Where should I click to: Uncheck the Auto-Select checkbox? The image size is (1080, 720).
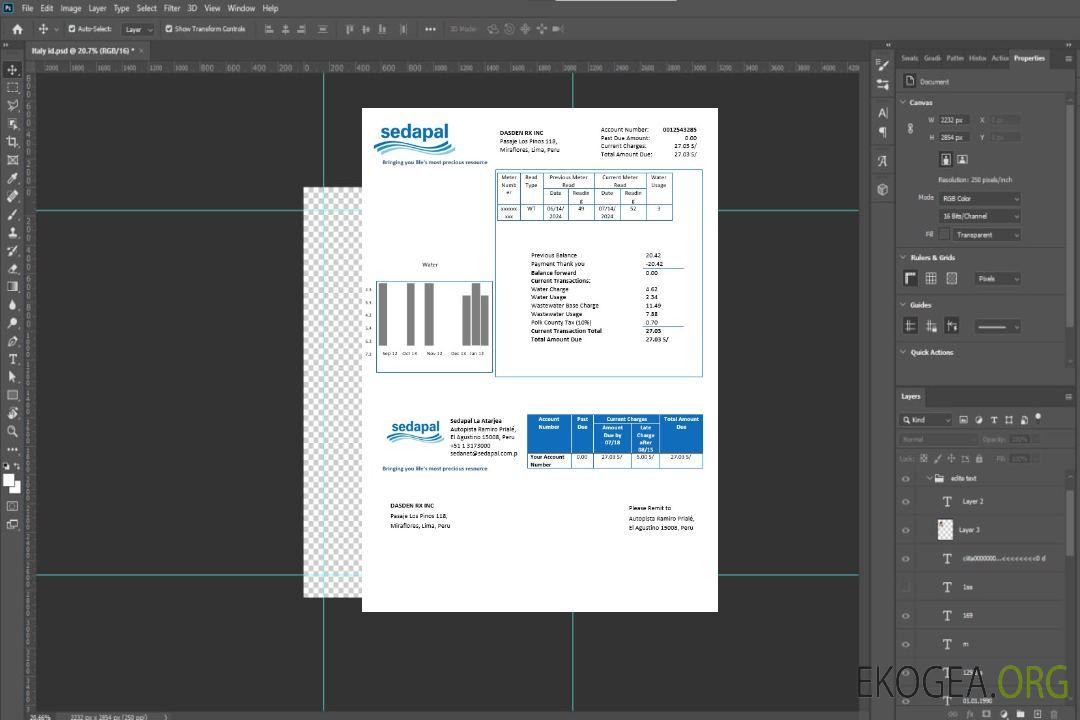point(72,29)
